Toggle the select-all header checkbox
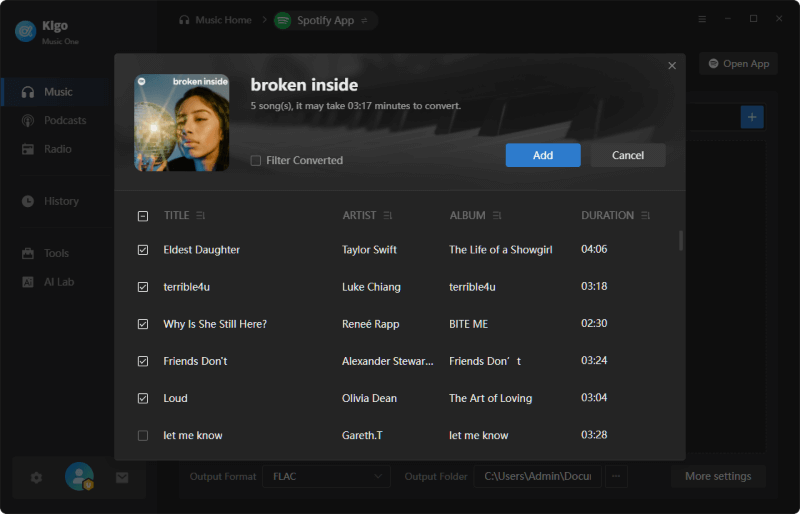 coord(143,216)
